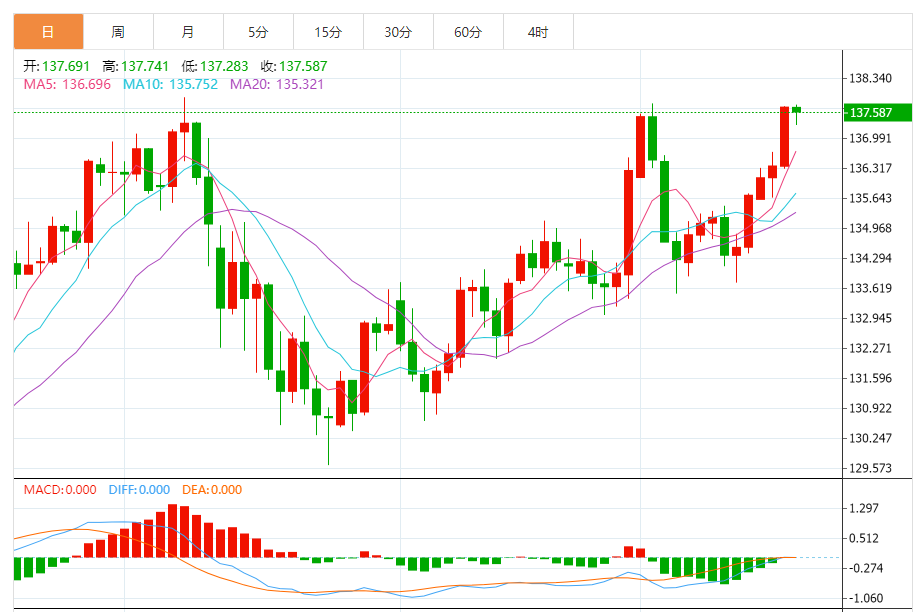The image size is (922, 612).
Task: Open the 60分 chart tab
Action: [x=468, y=32]
